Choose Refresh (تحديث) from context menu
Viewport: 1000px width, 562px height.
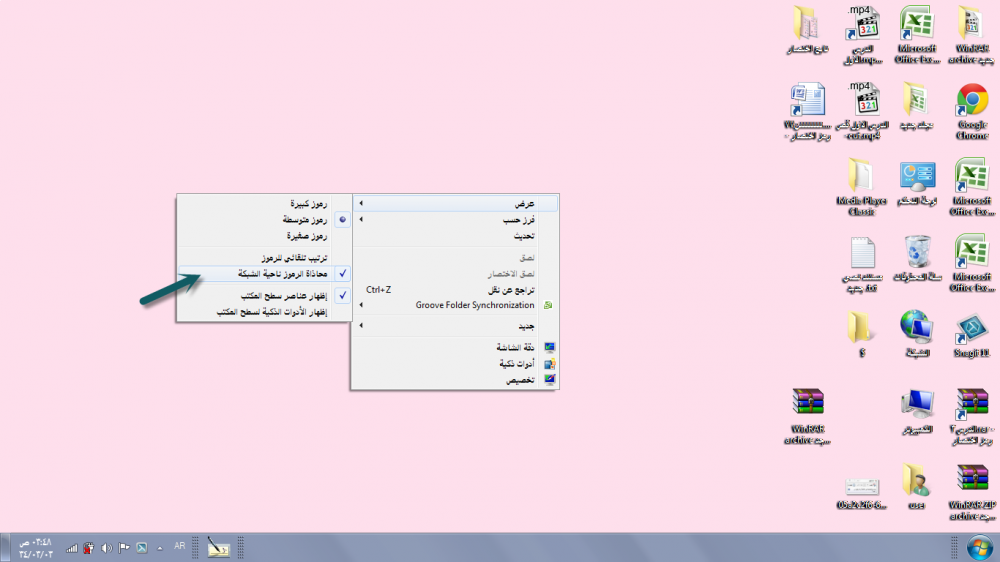[x=455, y=235]
